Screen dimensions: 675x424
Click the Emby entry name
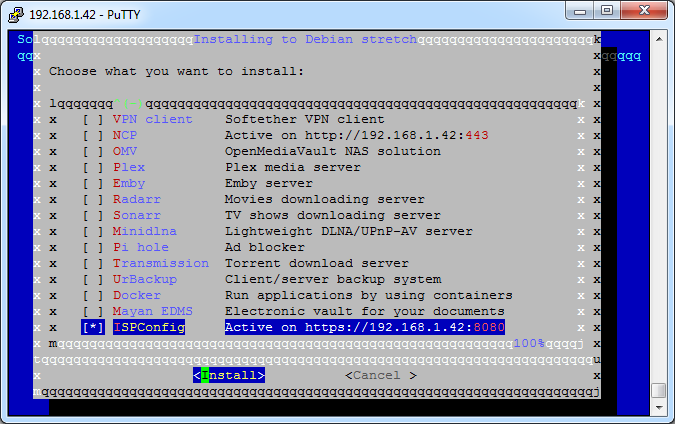[129, 183]
